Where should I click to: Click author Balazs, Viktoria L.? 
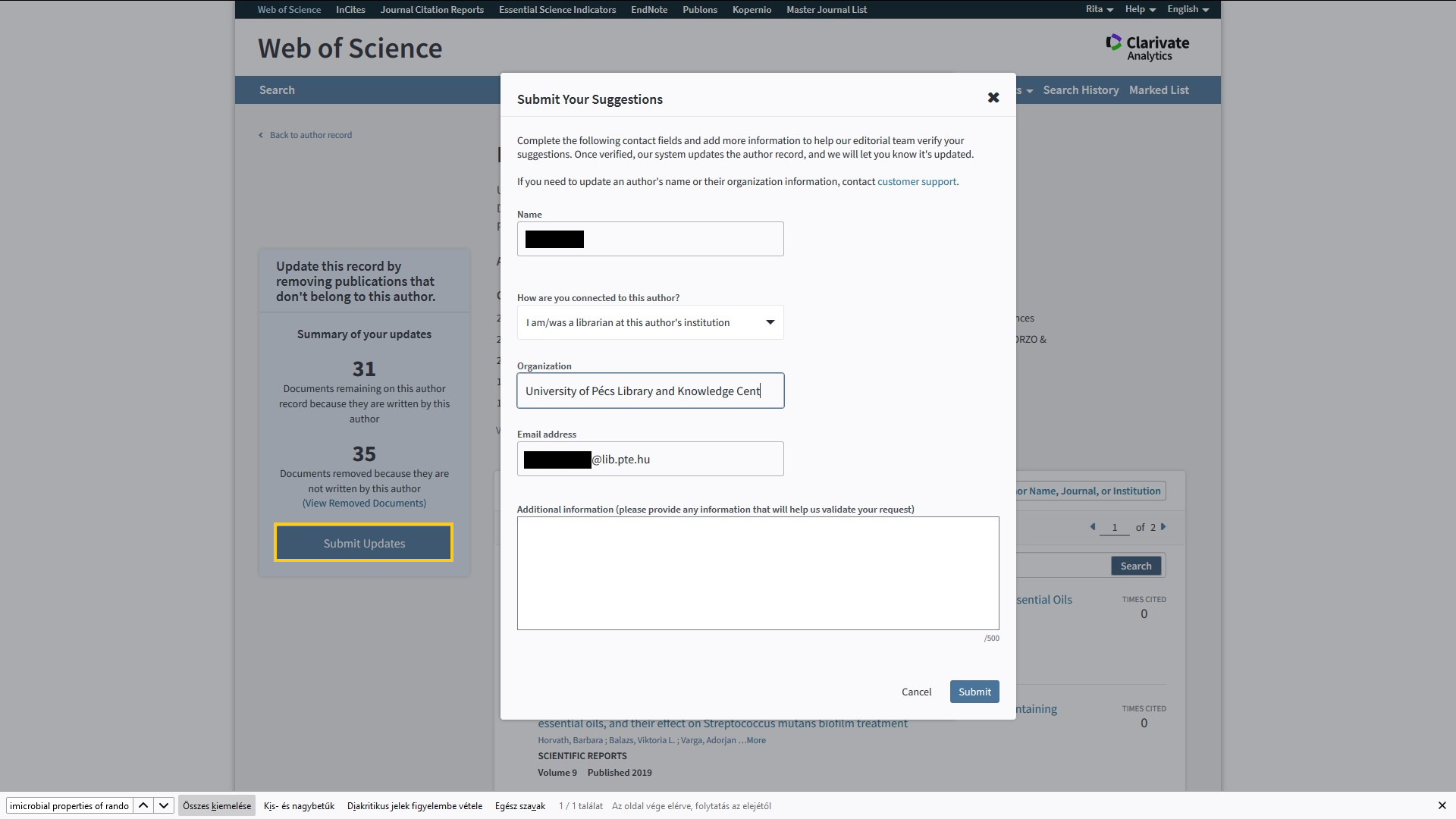(x=642, y=740)
